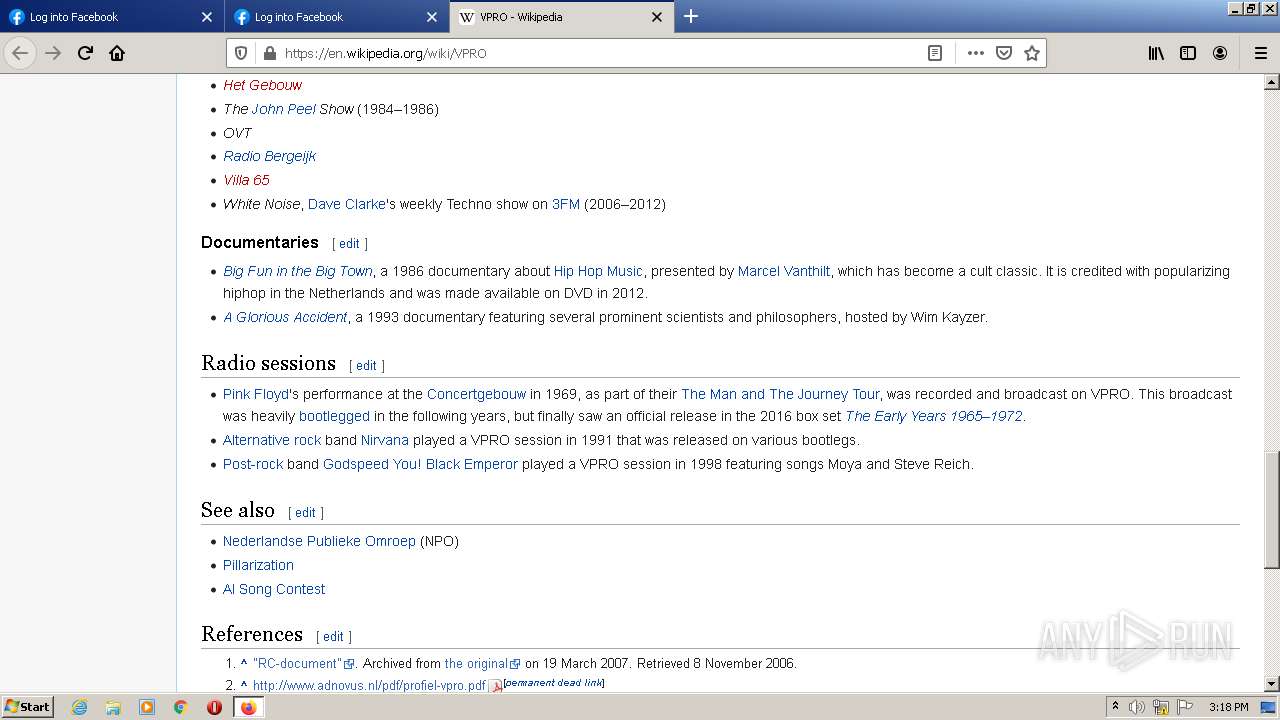Viewport: 1280px width, 720px height.
Task: Open The Man and The Journey Tour
Action: [780, 394]
